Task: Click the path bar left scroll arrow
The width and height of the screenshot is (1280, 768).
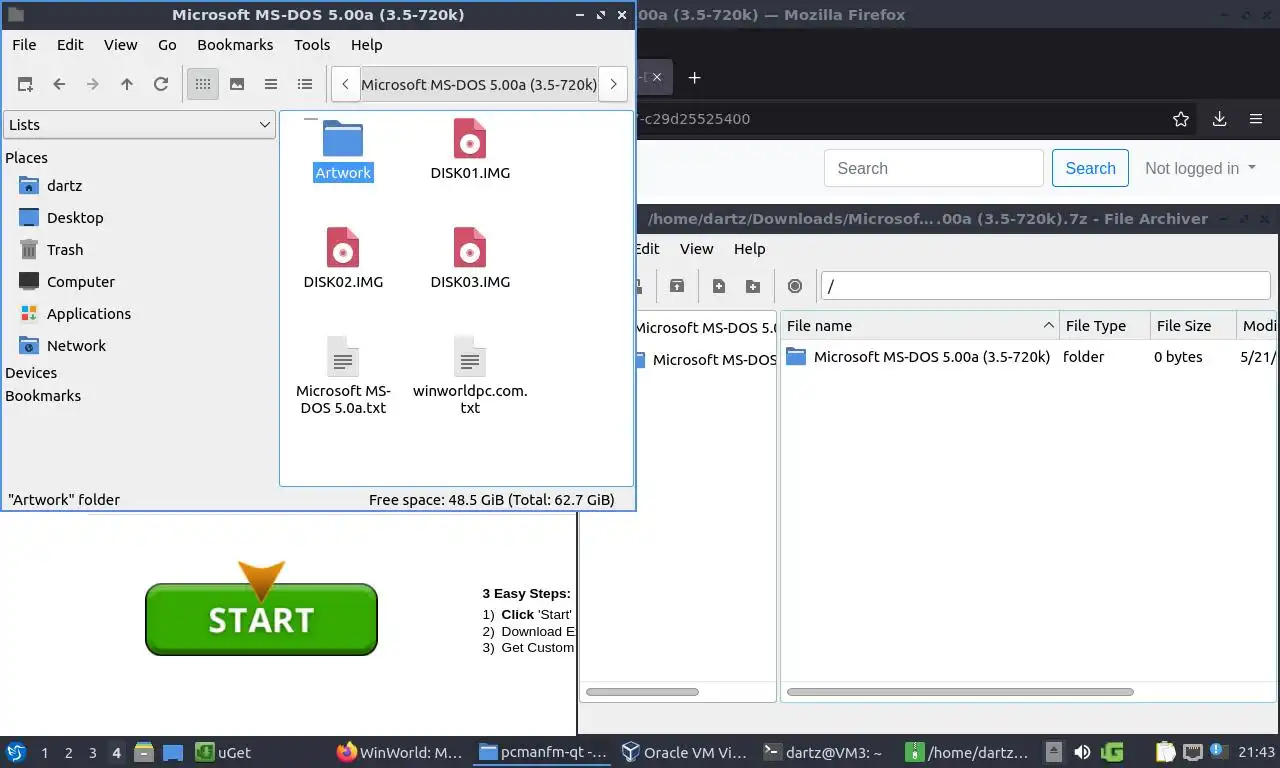Action: [345, 85]
